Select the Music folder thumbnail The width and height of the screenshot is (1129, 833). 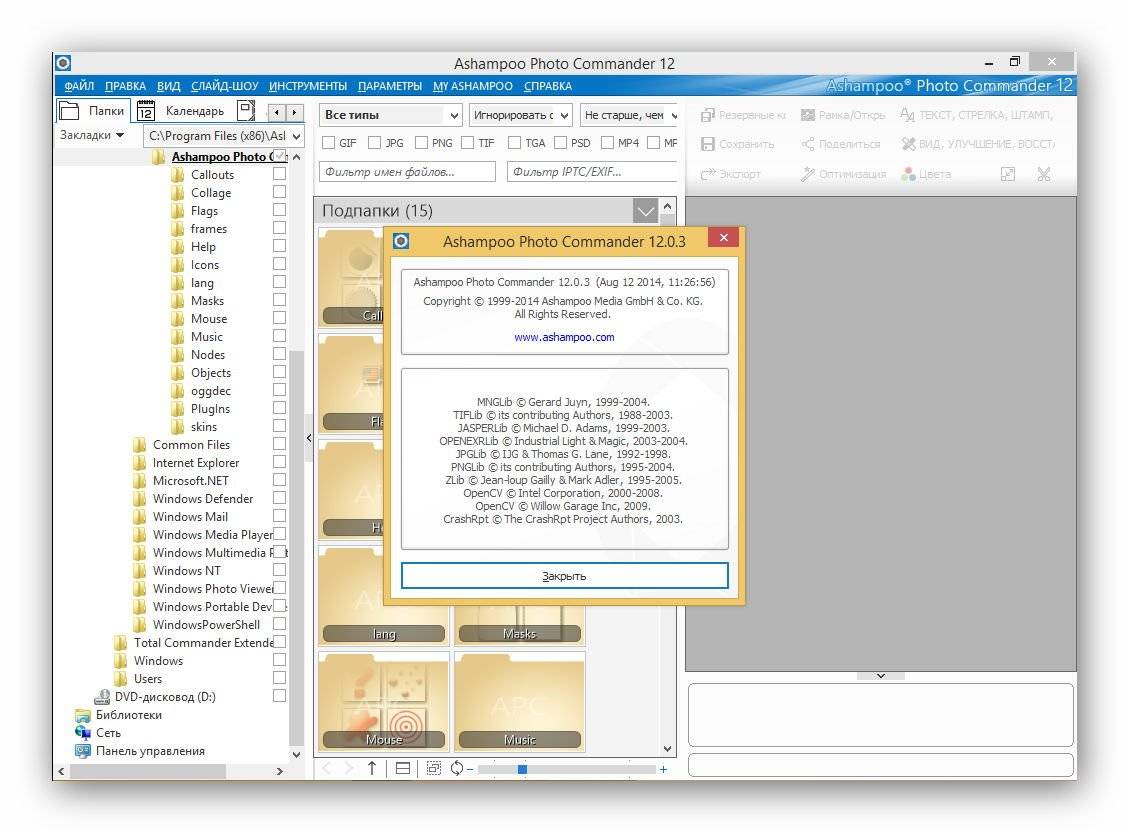[520, 702]
